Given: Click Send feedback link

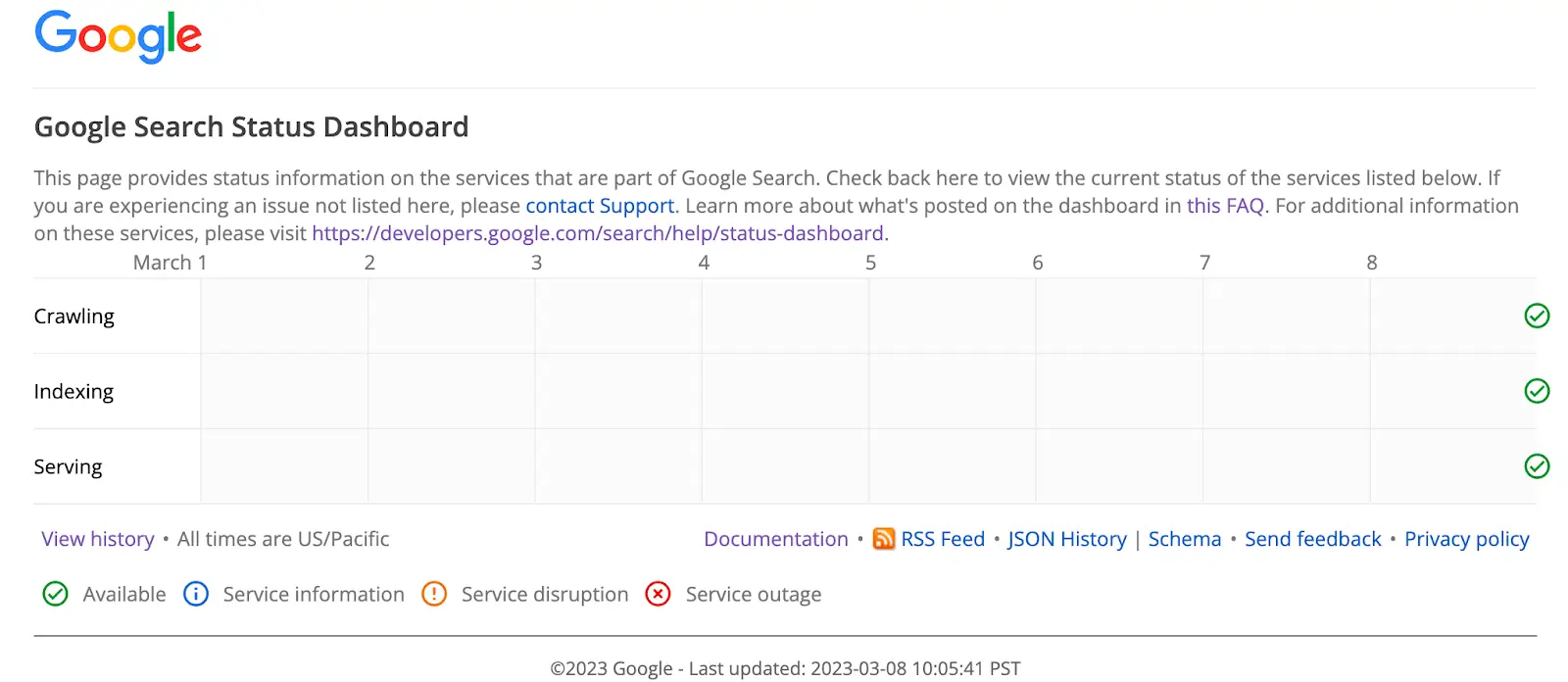Looking at the screenshot, I should (1313, 539).
